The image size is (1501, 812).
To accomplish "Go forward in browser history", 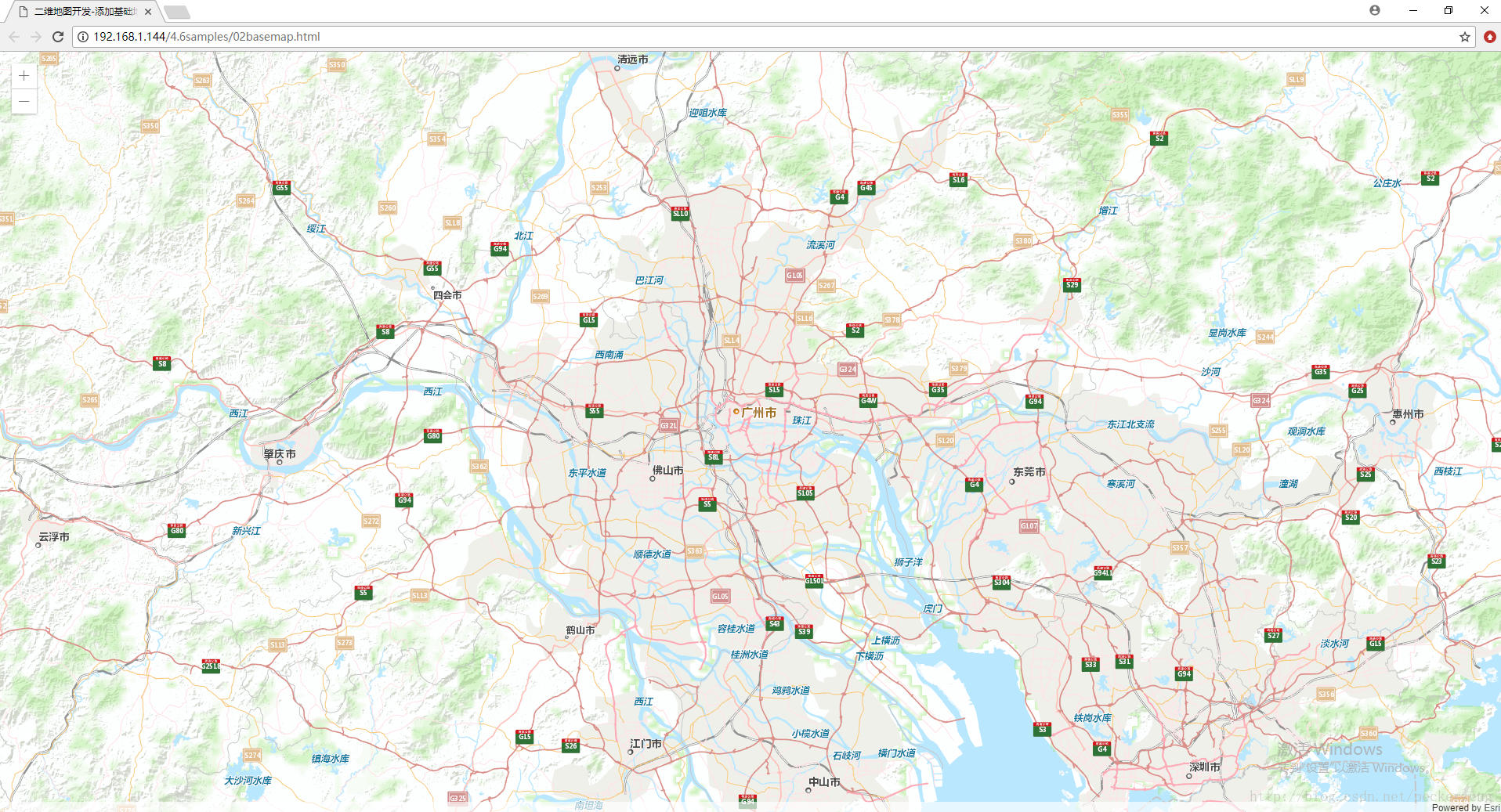I will pyautogui.click(x=36, y=37).
